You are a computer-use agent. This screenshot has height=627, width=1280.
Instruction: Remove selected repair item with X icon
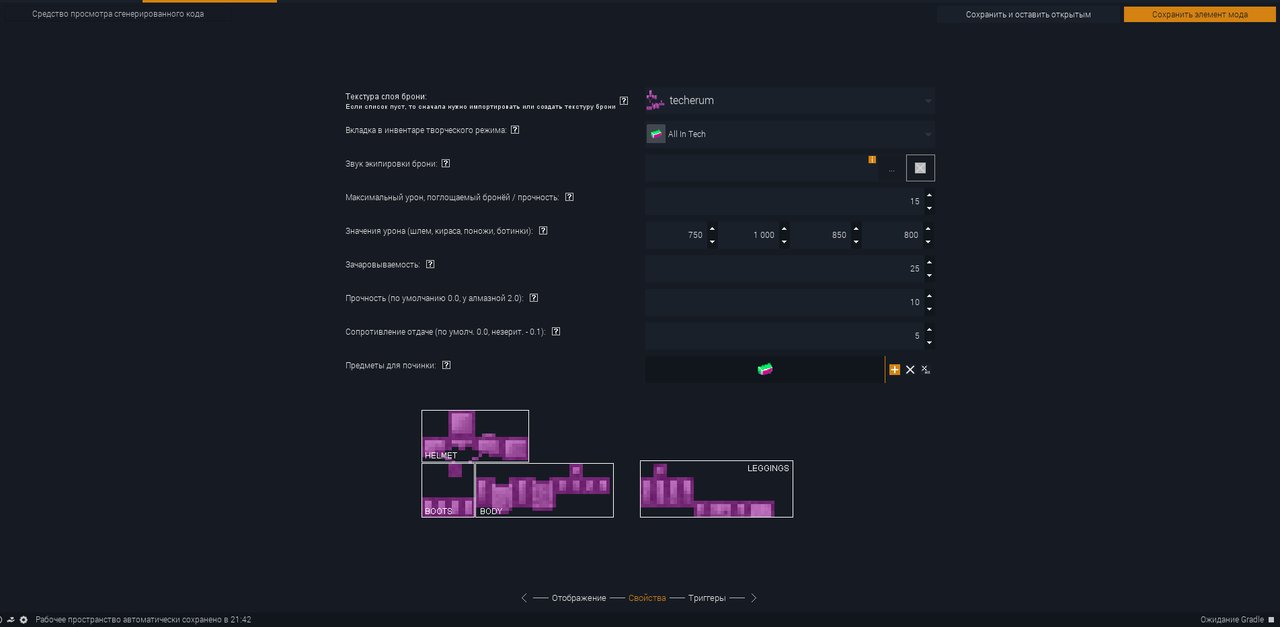(x=910, y=370)
